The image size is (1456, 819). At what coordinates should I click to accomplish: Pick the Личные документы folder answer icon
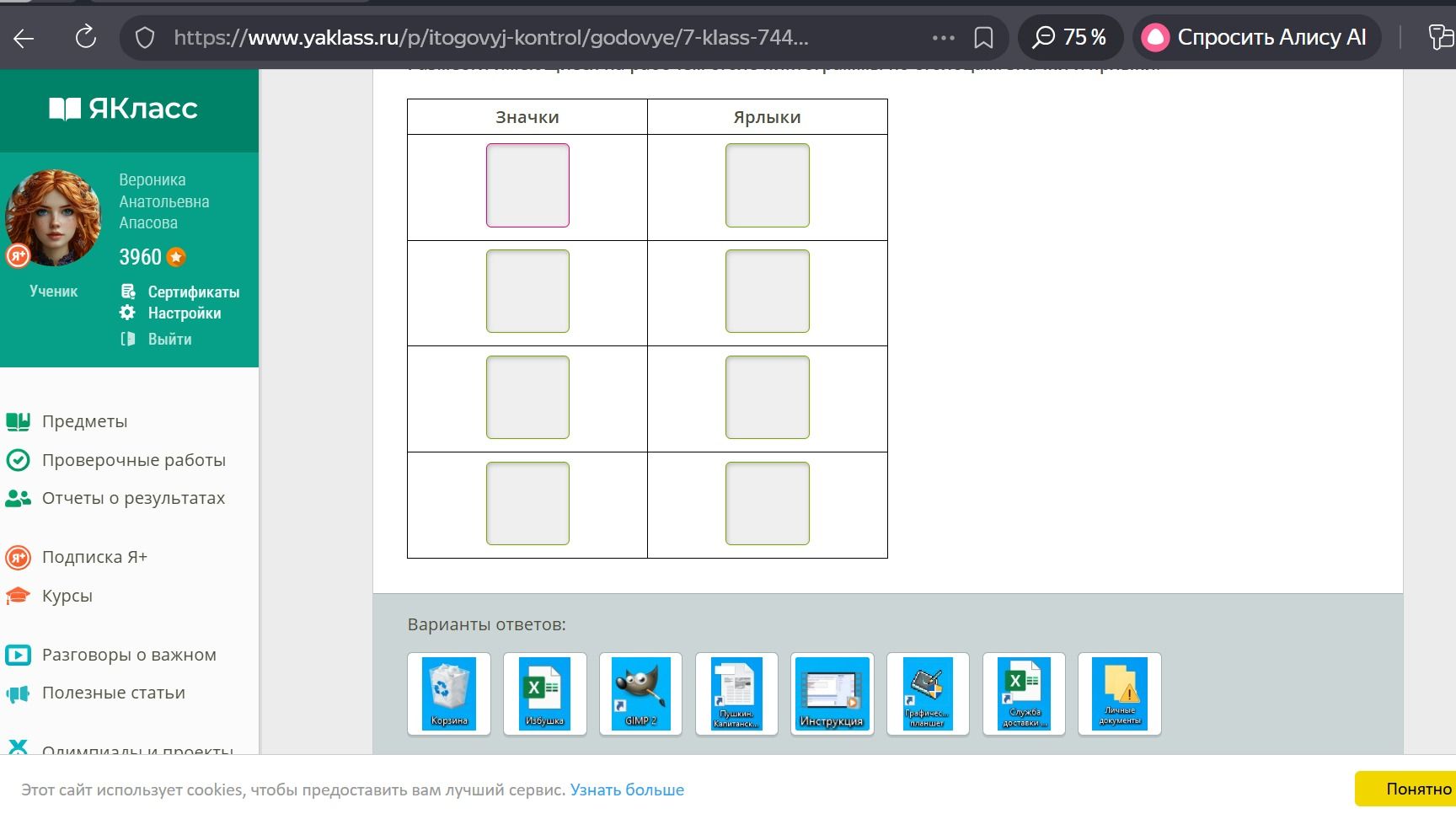1120,693
